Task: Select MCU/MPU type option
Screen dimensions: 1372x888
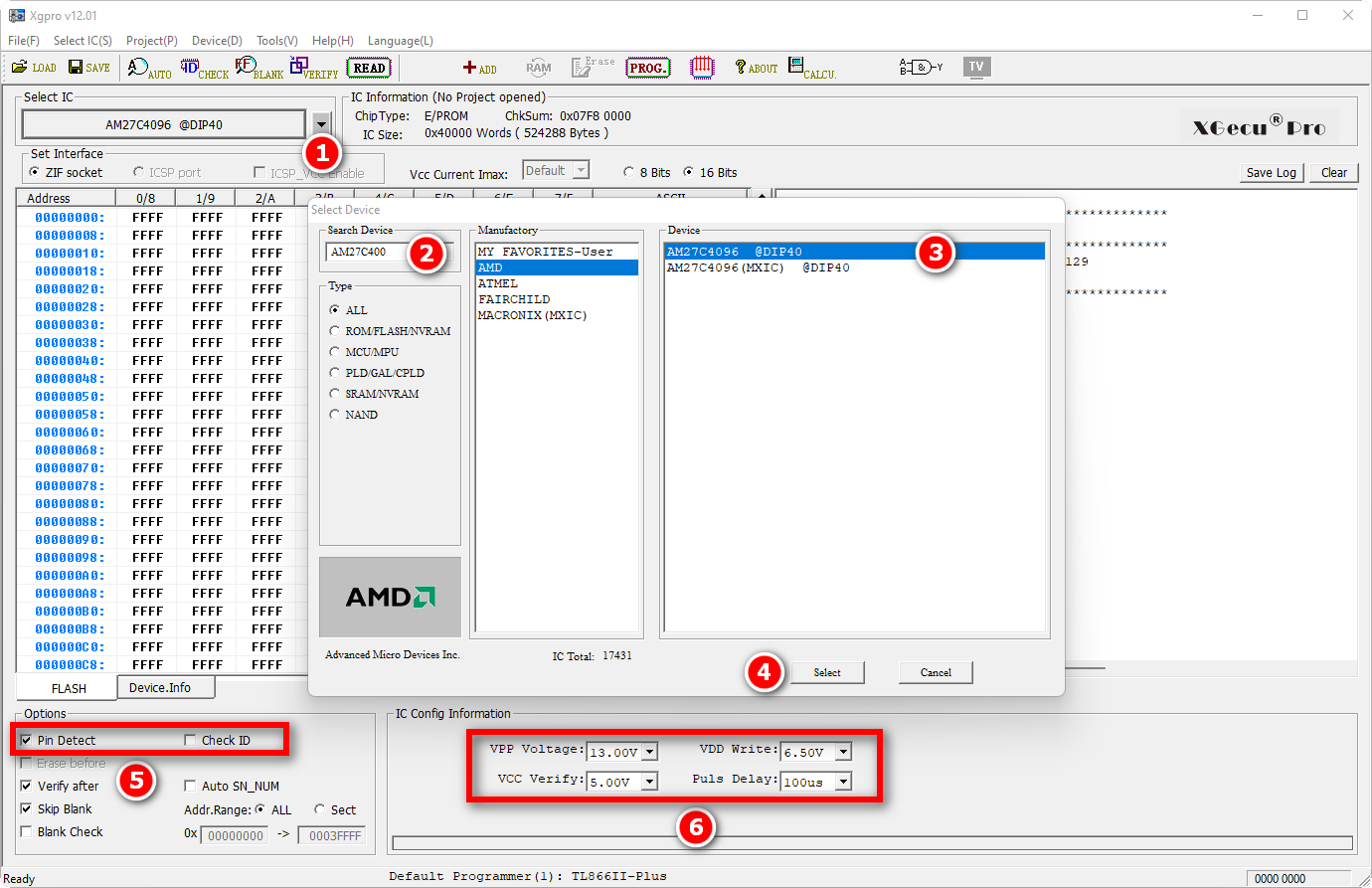Action: 364,352
